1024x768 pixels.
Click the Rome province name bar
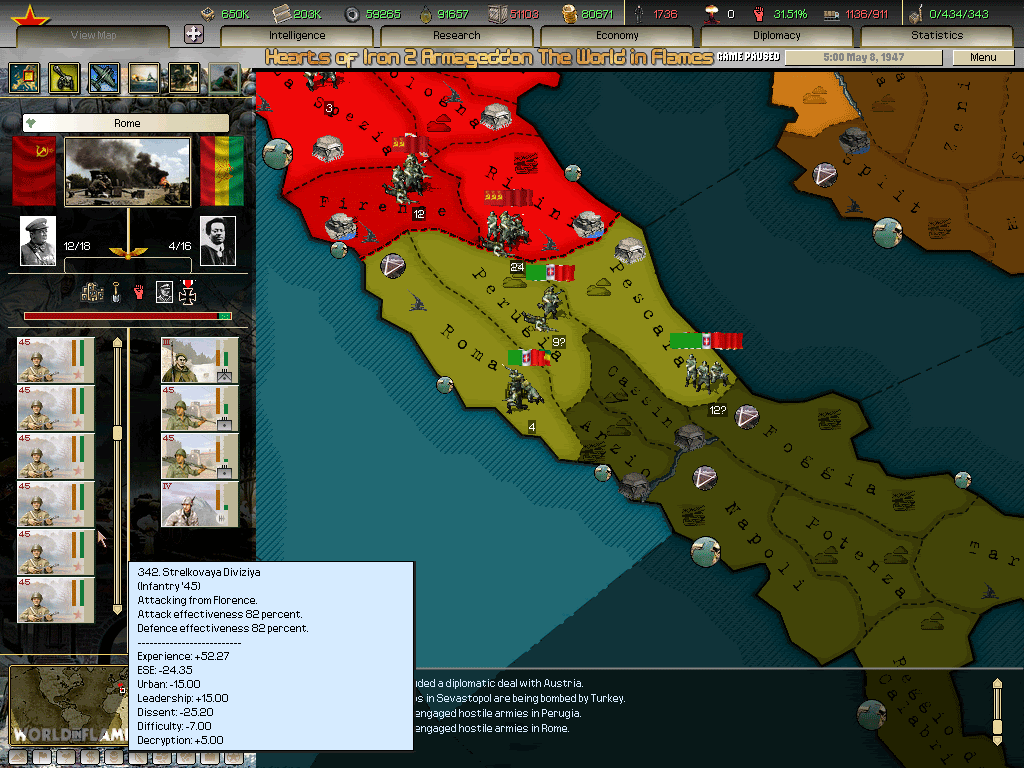pos(127,123)
